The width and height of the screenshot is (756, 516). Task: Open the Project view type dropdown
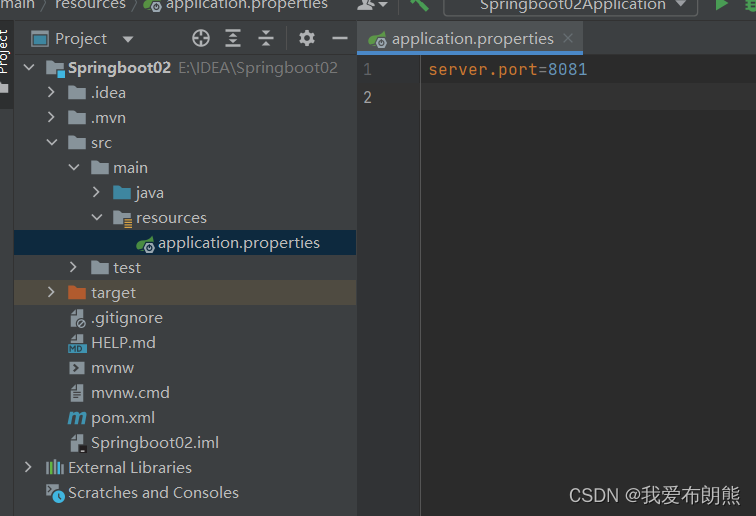(128, 39)
